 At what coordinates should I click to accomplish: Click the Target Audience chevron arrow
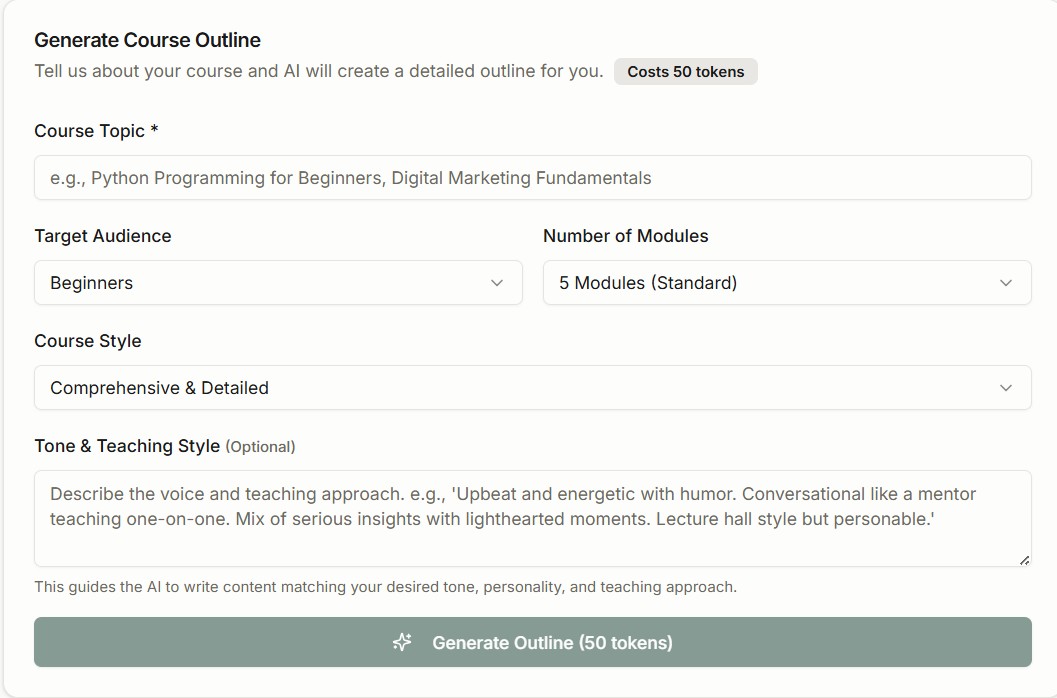tap(497, 283)
